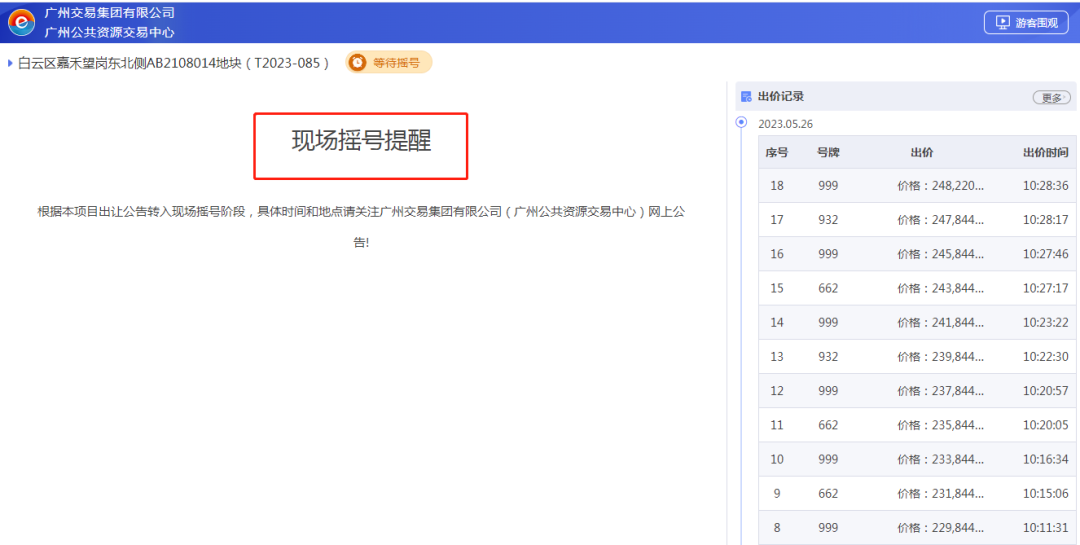This screenshot has width=1080, height=545.
Task: Click the 序号 column header
Action: 776,152
